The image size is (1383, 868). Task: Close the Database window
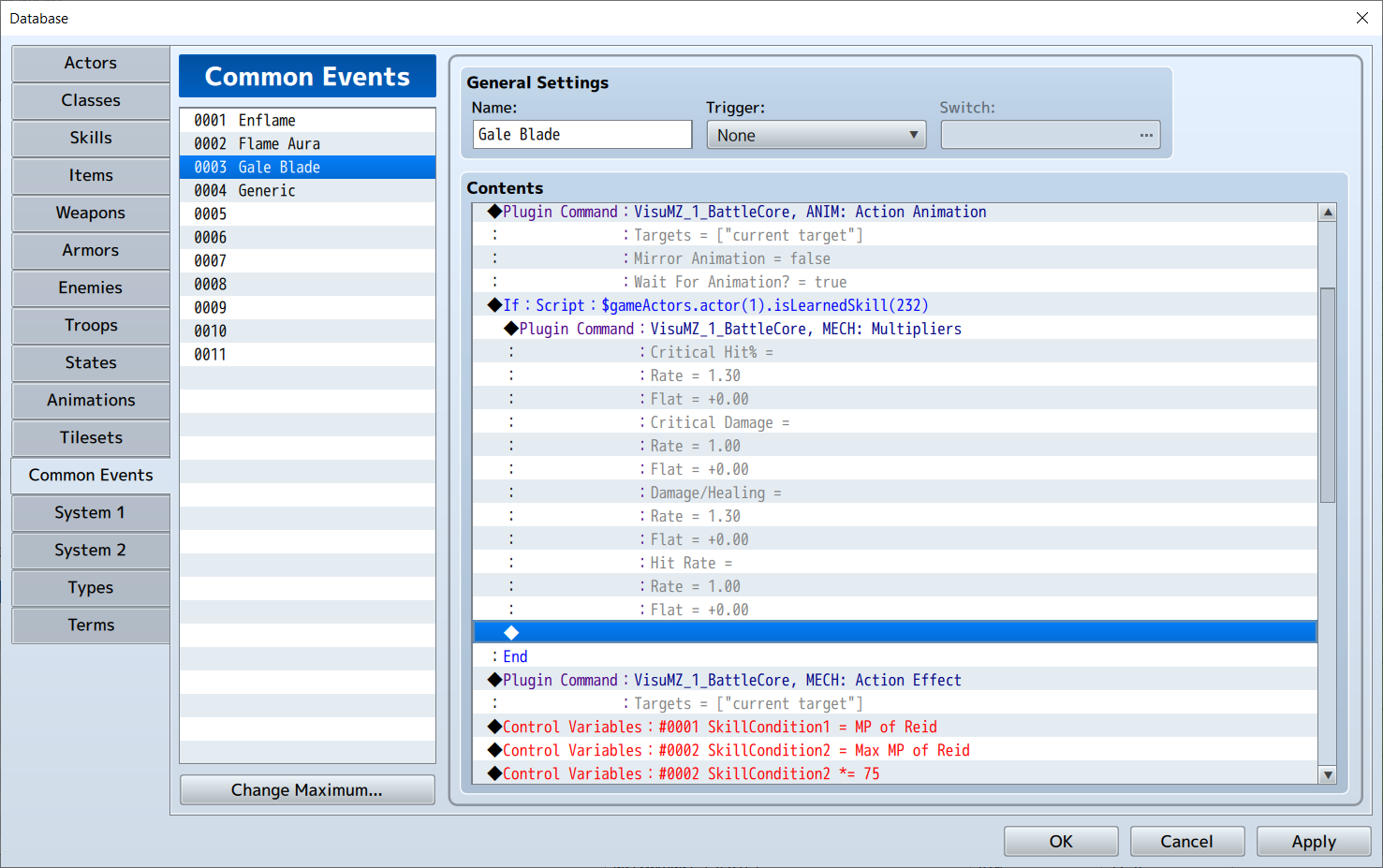1362,18
